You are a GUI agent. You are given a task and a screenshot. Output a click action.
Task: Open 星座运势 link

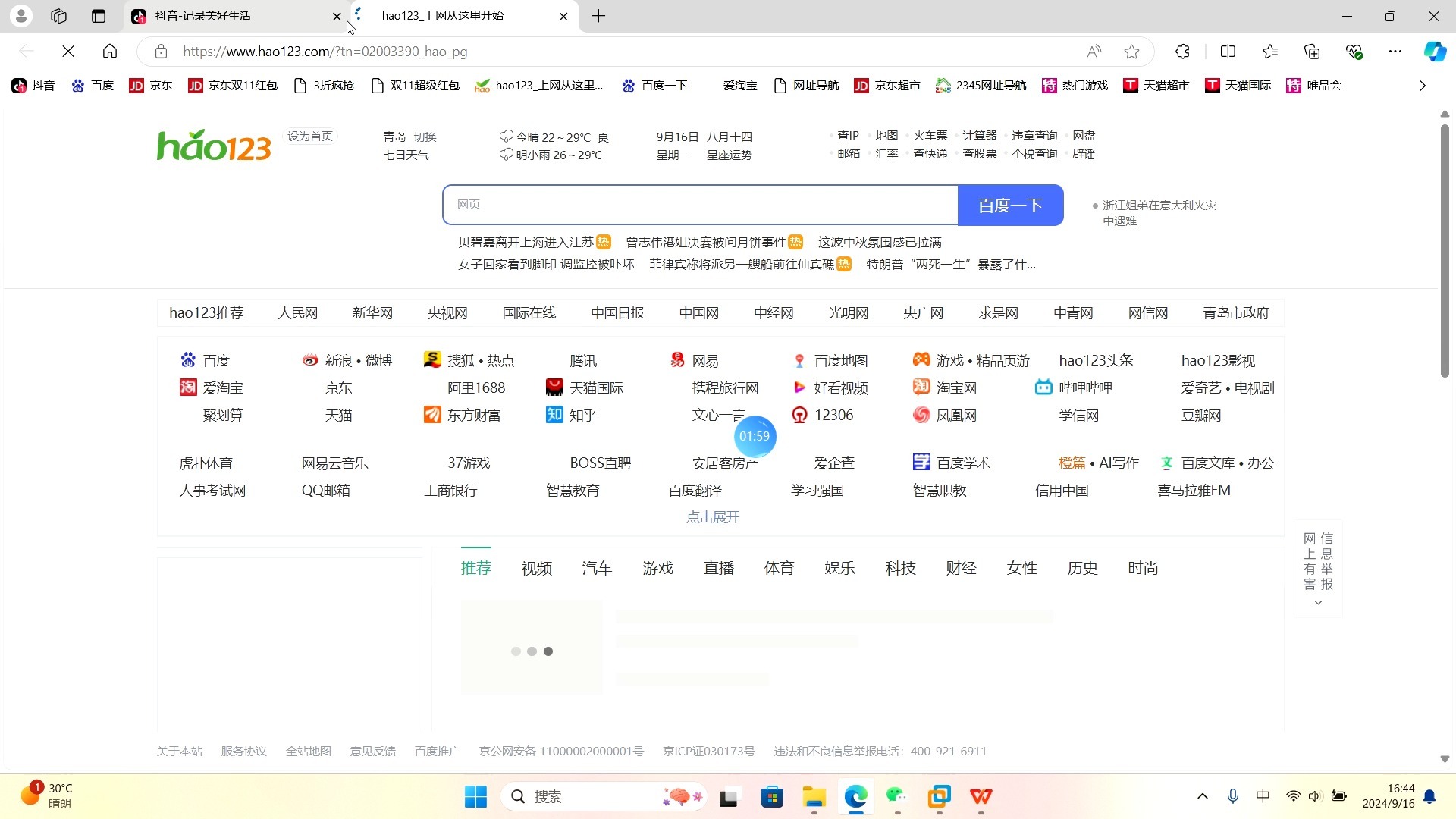730,155
